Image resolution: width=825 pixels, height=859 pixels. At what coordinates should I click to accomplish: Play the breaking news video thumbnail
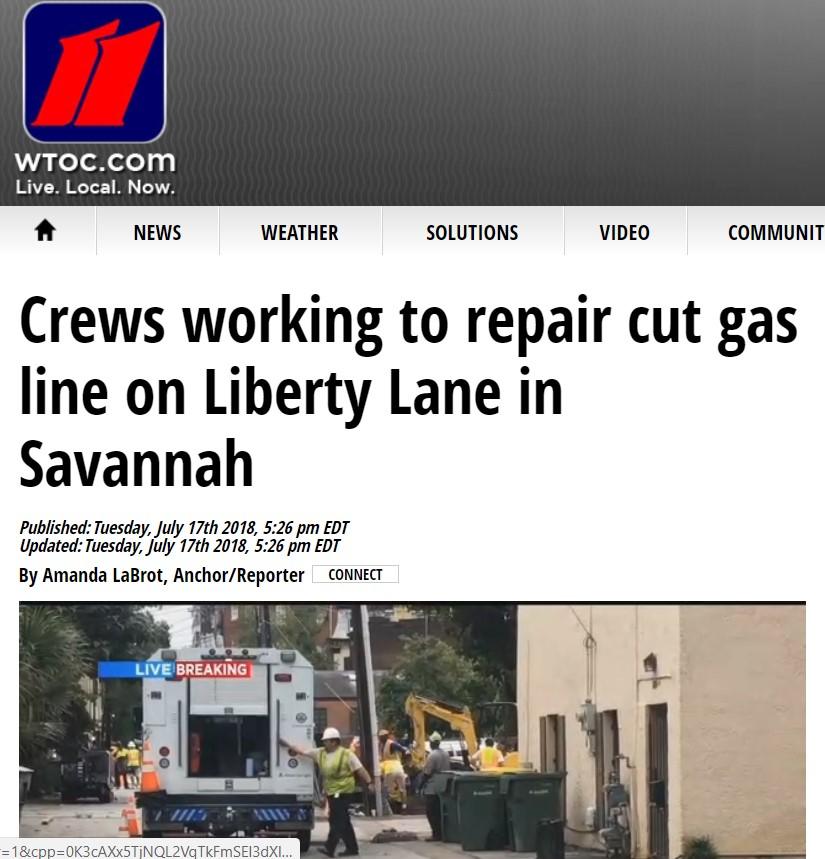412,730
